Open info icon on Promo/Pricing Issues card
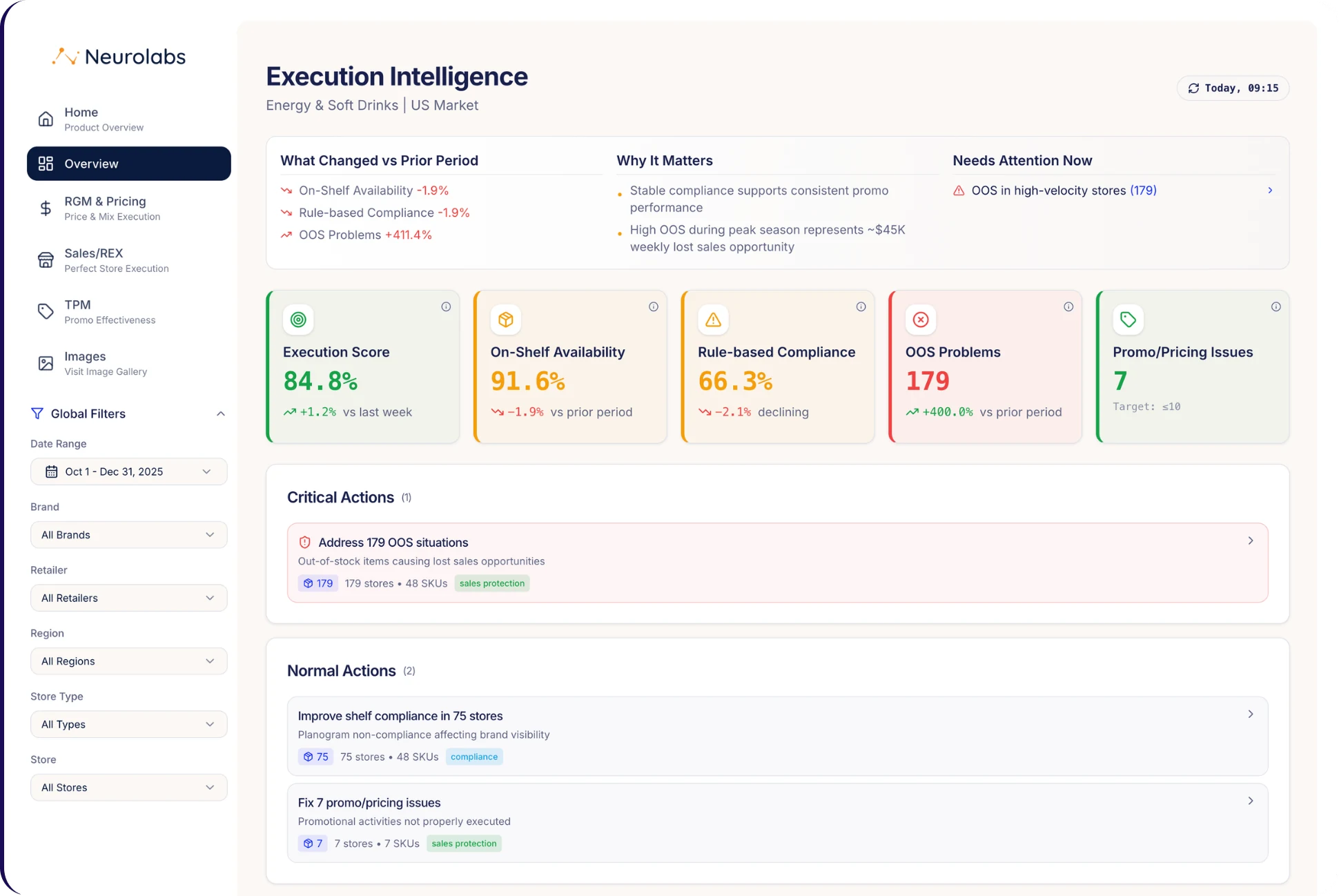The height and width of the screenshot is (896, 1339). [1276, 306]
